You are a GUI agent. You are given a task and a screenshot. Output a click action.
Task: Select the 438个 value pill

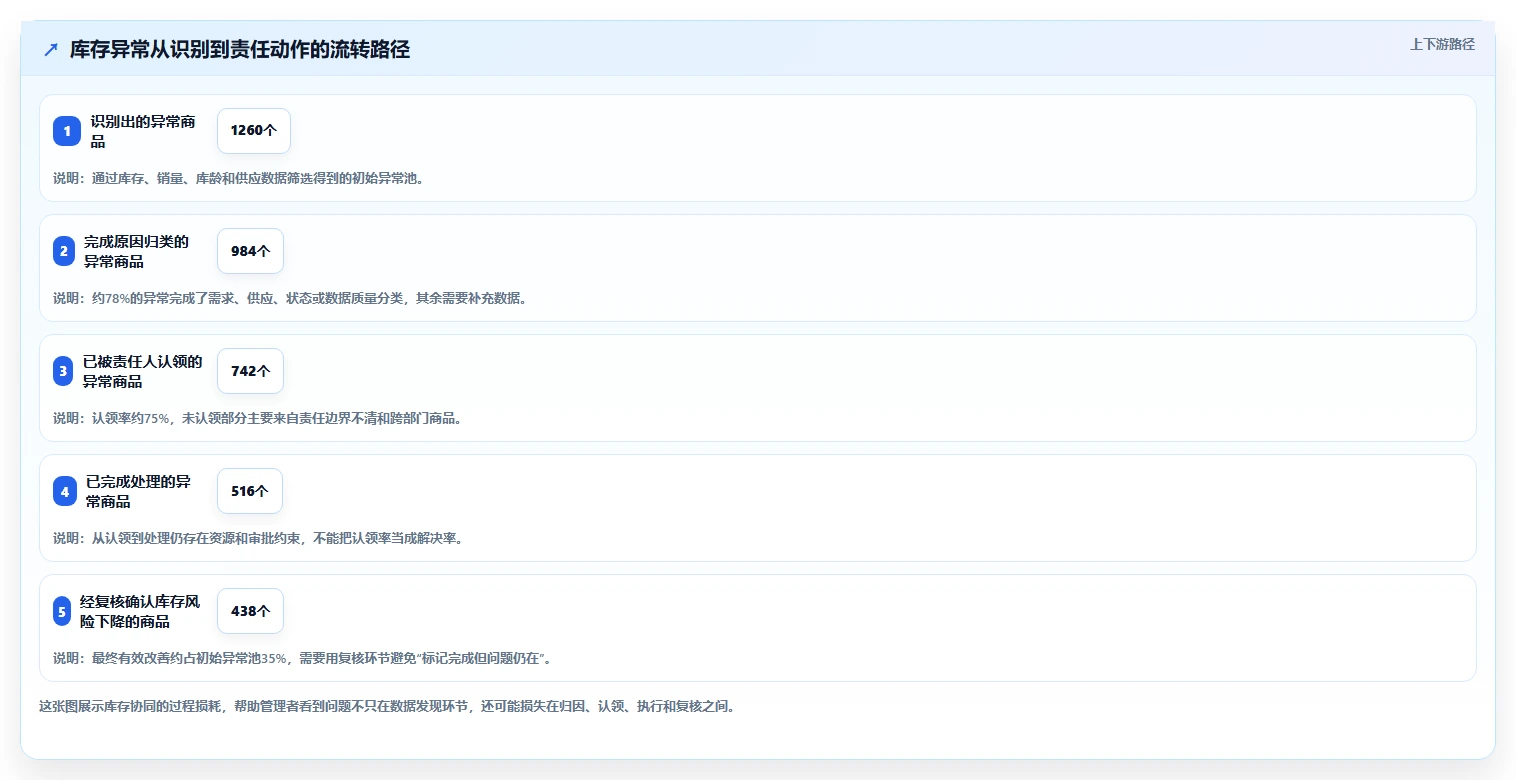coord(250,611)
